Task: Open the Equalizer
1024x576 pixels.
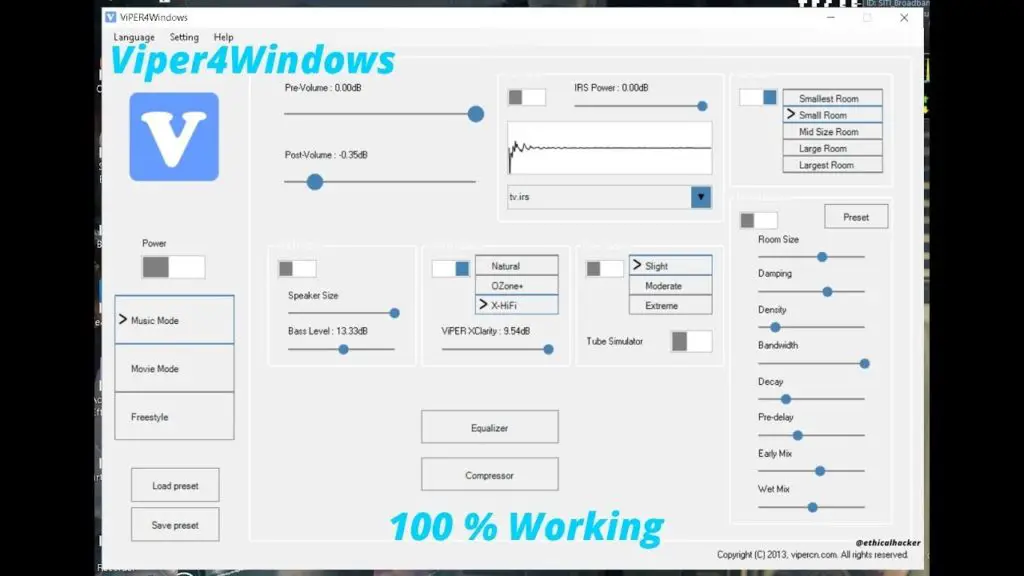Action: (490, 427)
